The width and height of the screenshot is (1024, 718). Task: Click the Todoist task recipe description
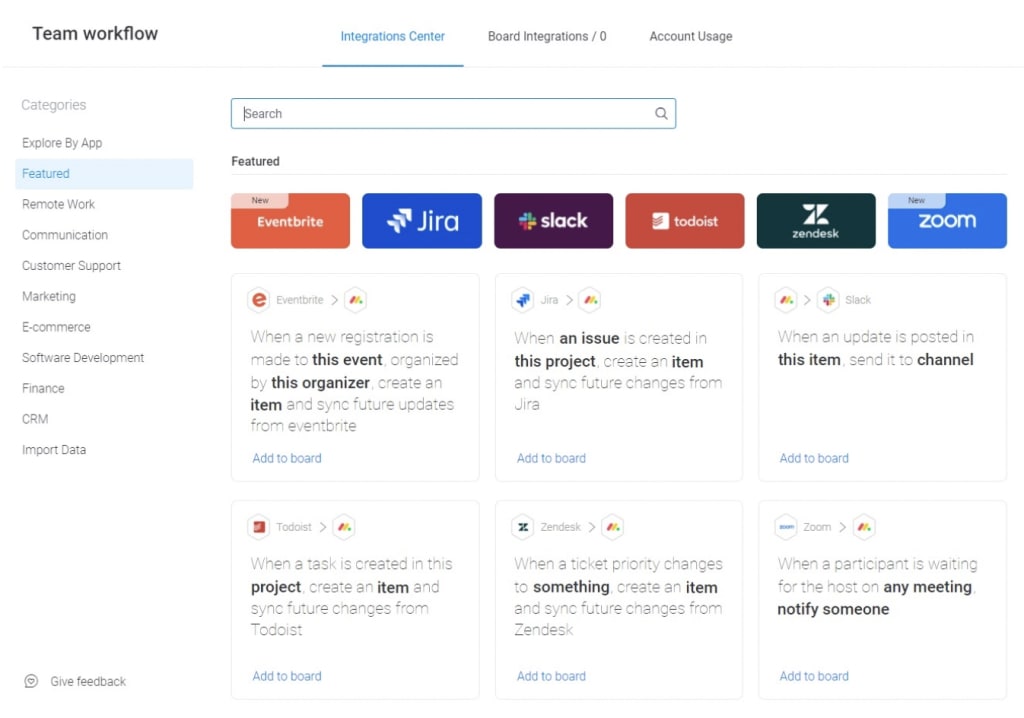(x=351, y=597)
